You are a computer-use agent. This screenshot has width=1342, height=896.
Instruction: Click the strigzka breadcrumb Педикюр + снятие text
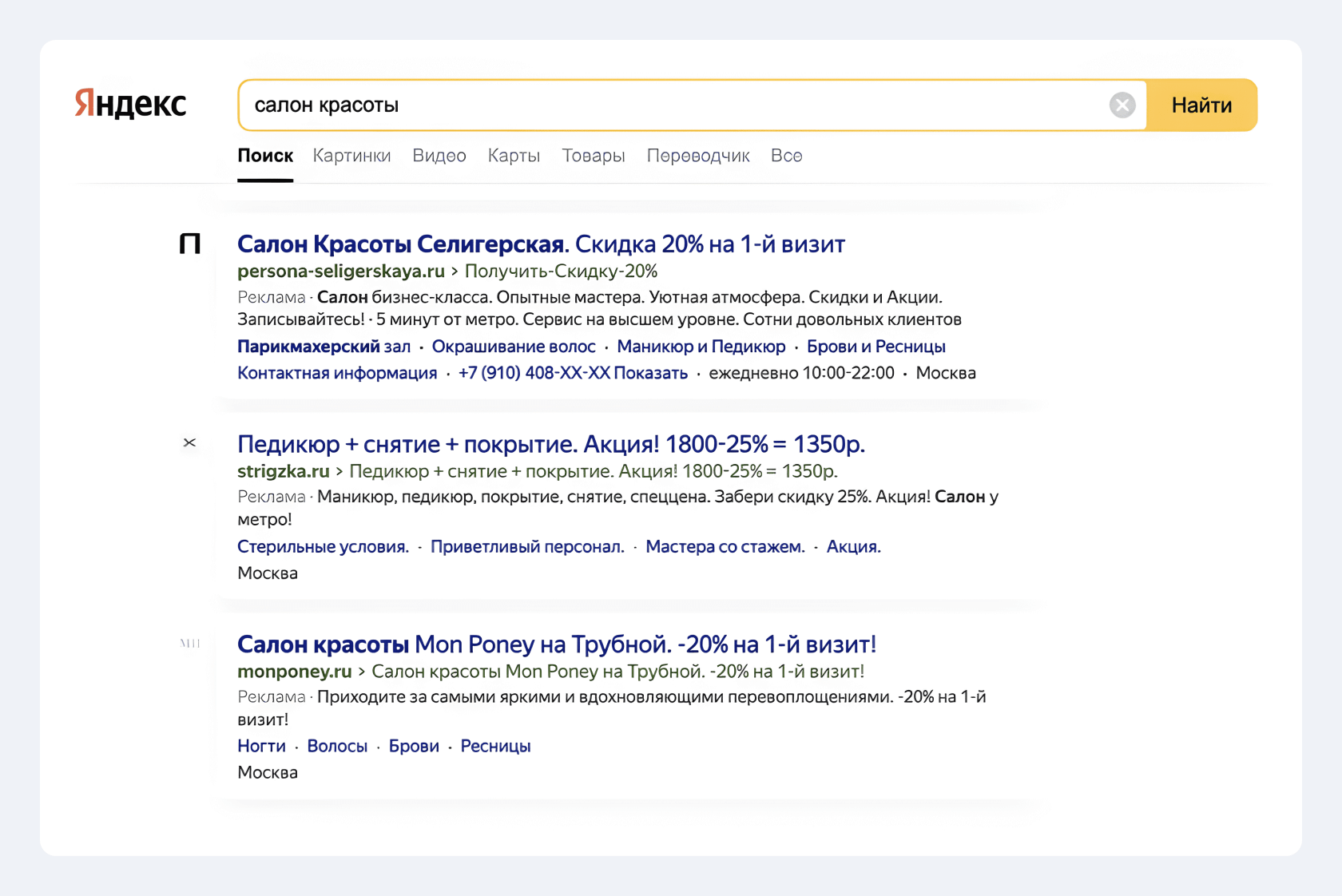(594, 471)
